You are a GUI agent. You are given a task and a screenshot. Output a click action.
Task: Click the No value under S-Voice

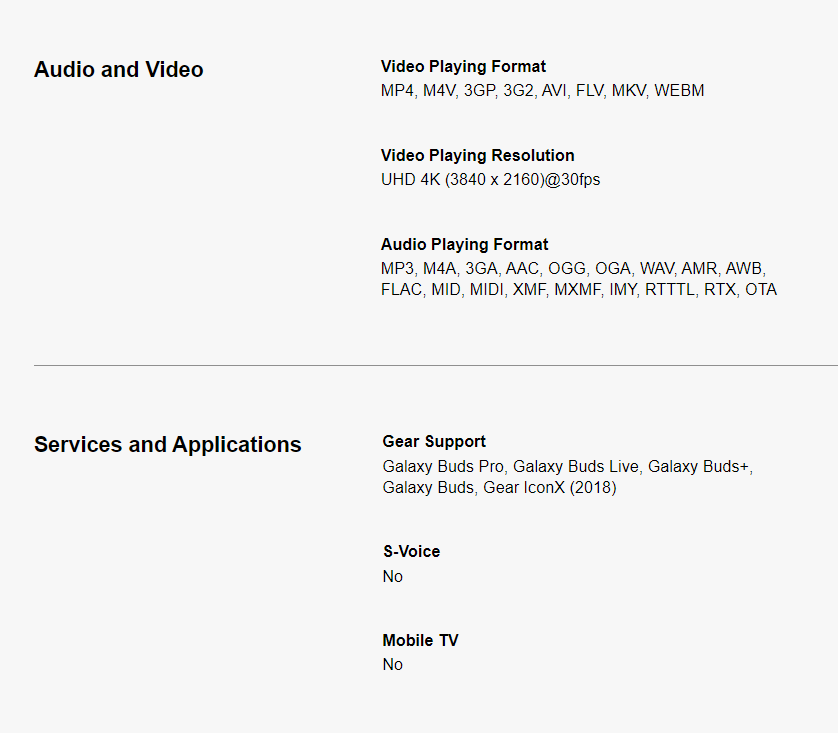coord(393,577)
